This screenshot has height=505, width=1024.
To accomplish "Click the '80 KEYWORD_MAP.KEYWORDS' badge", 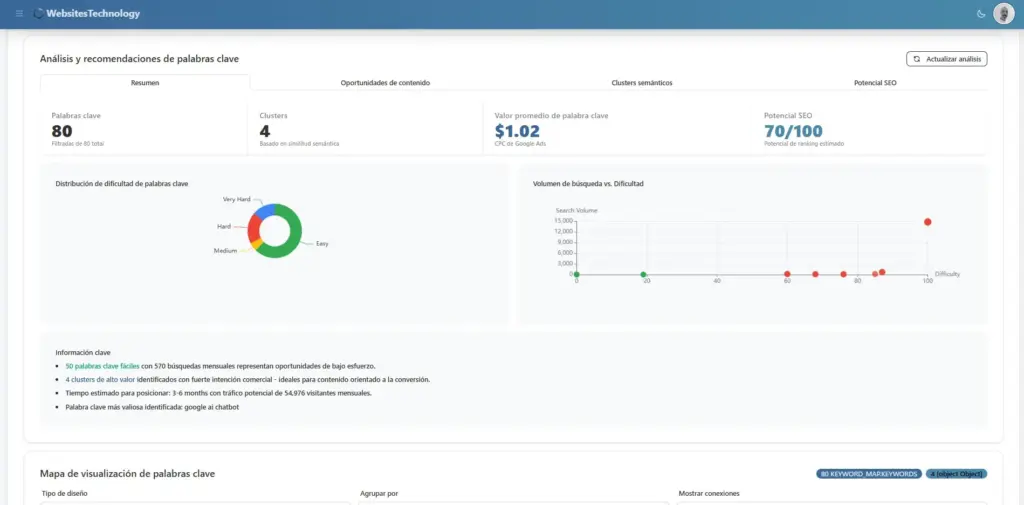I will pyautogui.click(x=869, y=474).
